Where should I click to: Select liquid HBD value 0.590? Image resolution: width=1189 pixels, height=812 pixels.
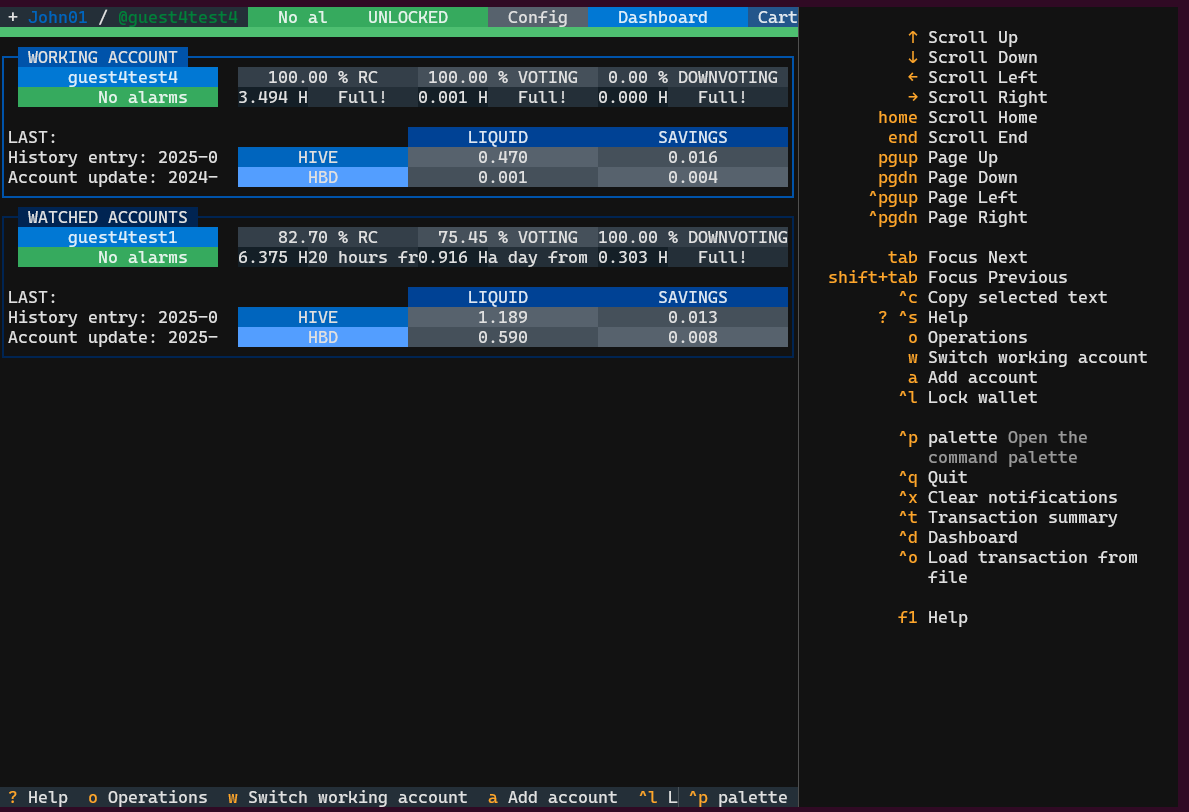click(x=503, y=337)
